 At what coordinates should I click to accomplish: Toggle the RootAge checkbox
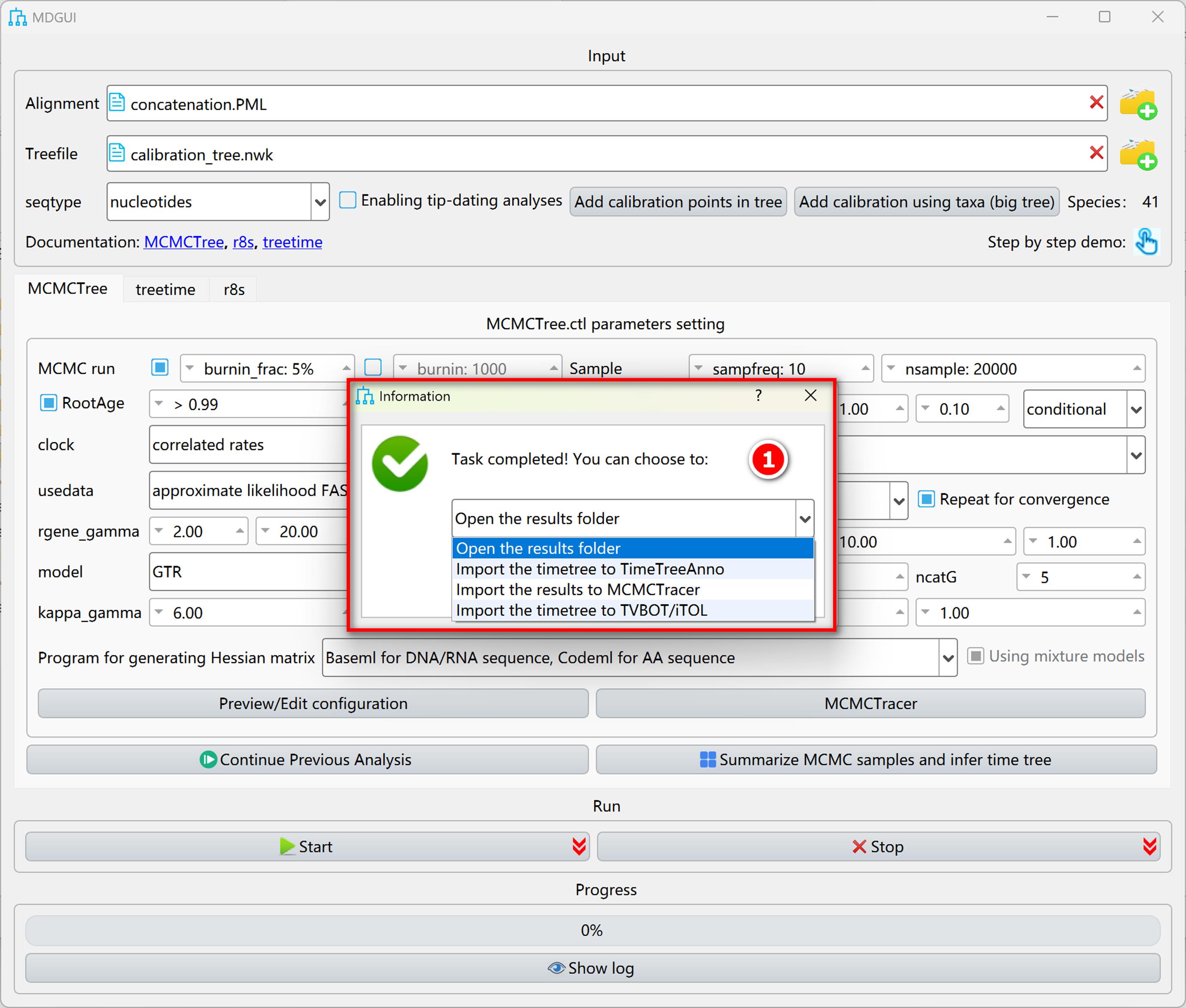(x=49, y=403)
